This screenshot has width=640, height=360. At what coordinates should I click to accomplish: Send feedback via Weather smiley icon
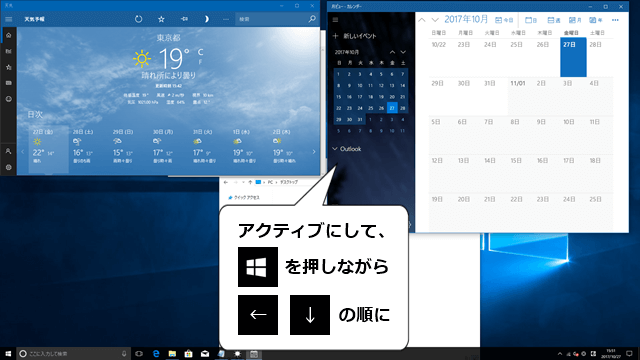pyautogui.click(x=9, y=99)
